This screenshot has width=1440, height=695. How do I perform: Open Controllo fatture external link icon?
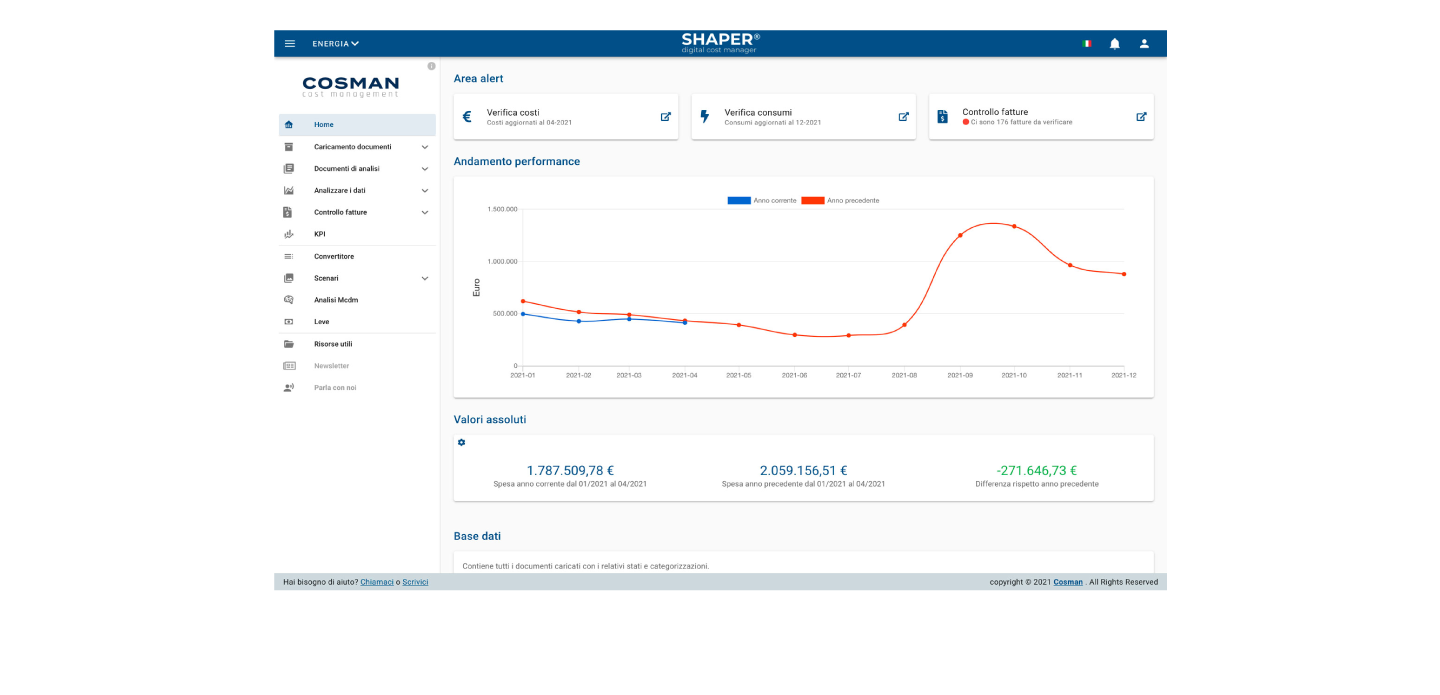(1141, 117)
